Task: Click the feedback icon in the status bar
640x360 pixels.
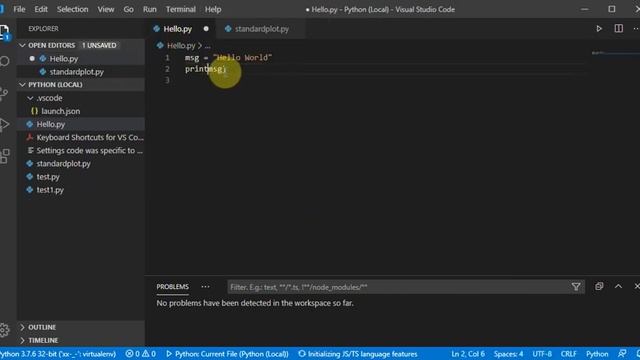Action: pos(622,353)
